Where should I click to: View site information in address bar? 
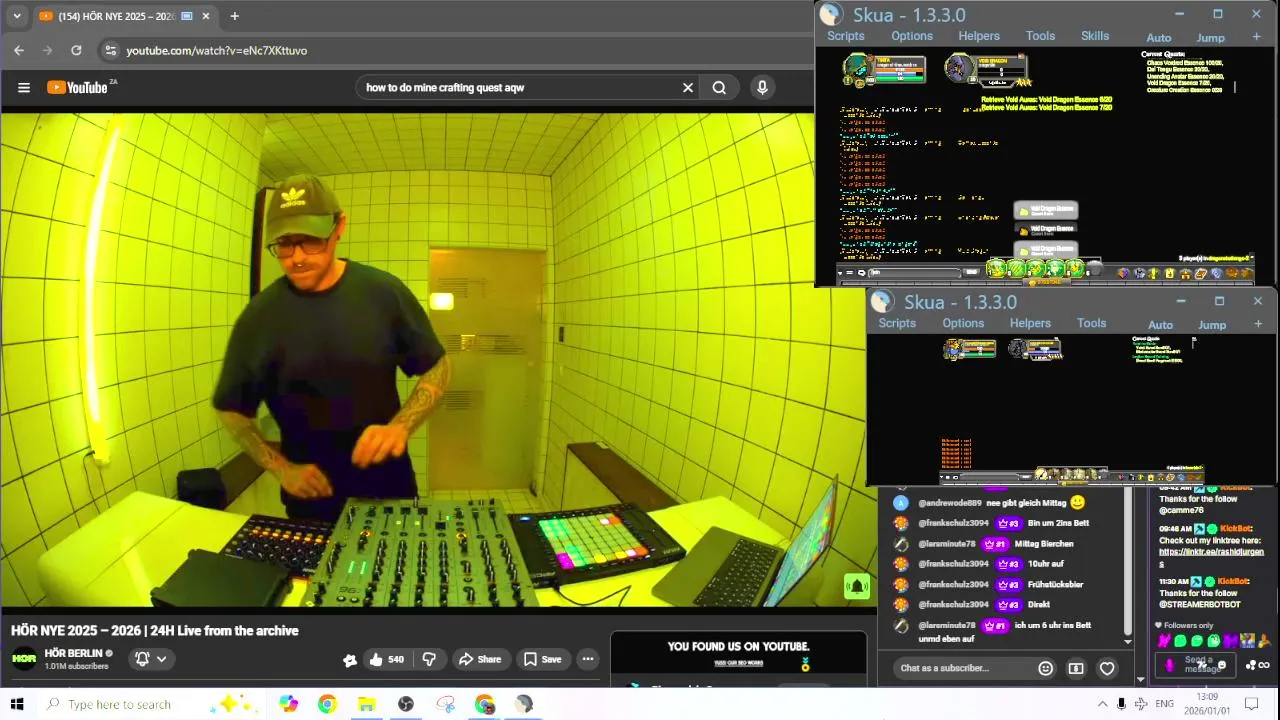tap(110, 50)
